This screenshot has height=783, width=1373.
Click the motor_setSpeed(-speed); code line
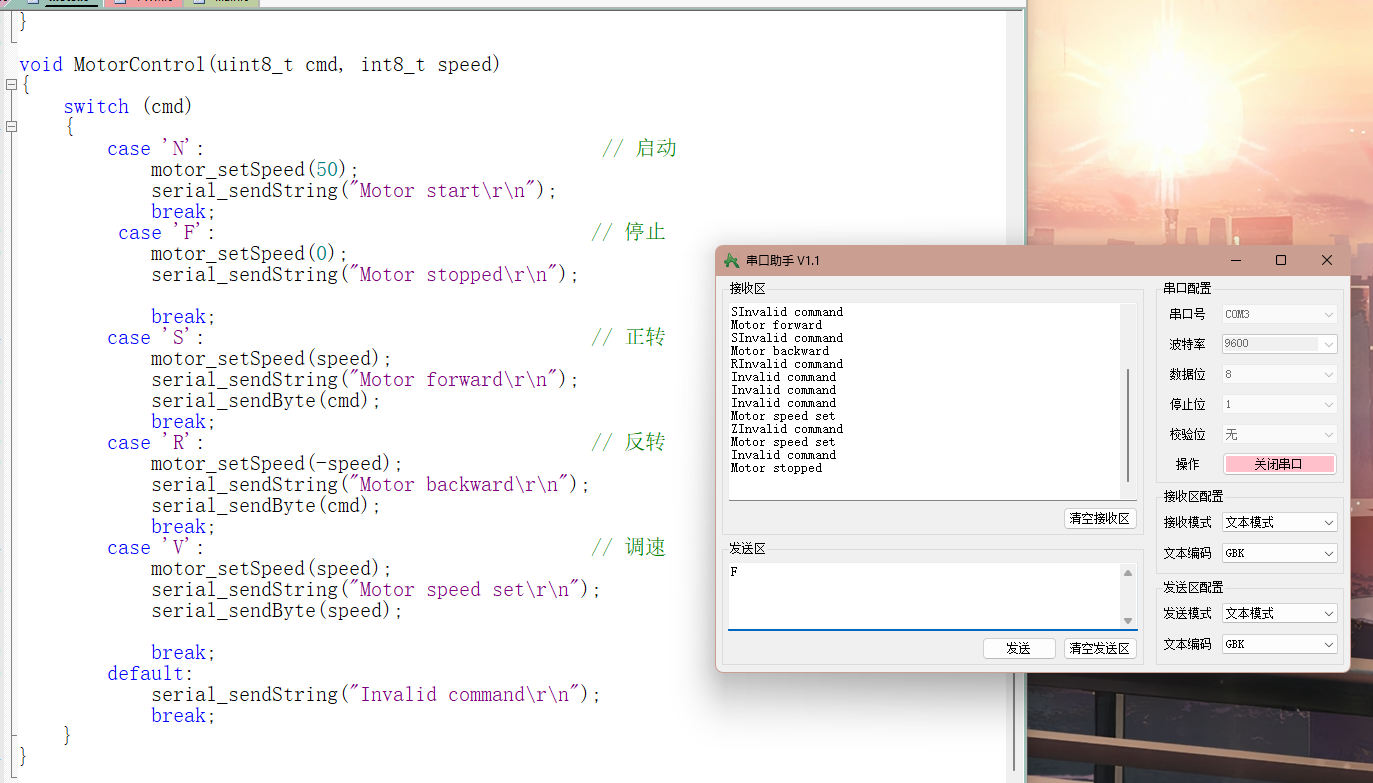277,464
